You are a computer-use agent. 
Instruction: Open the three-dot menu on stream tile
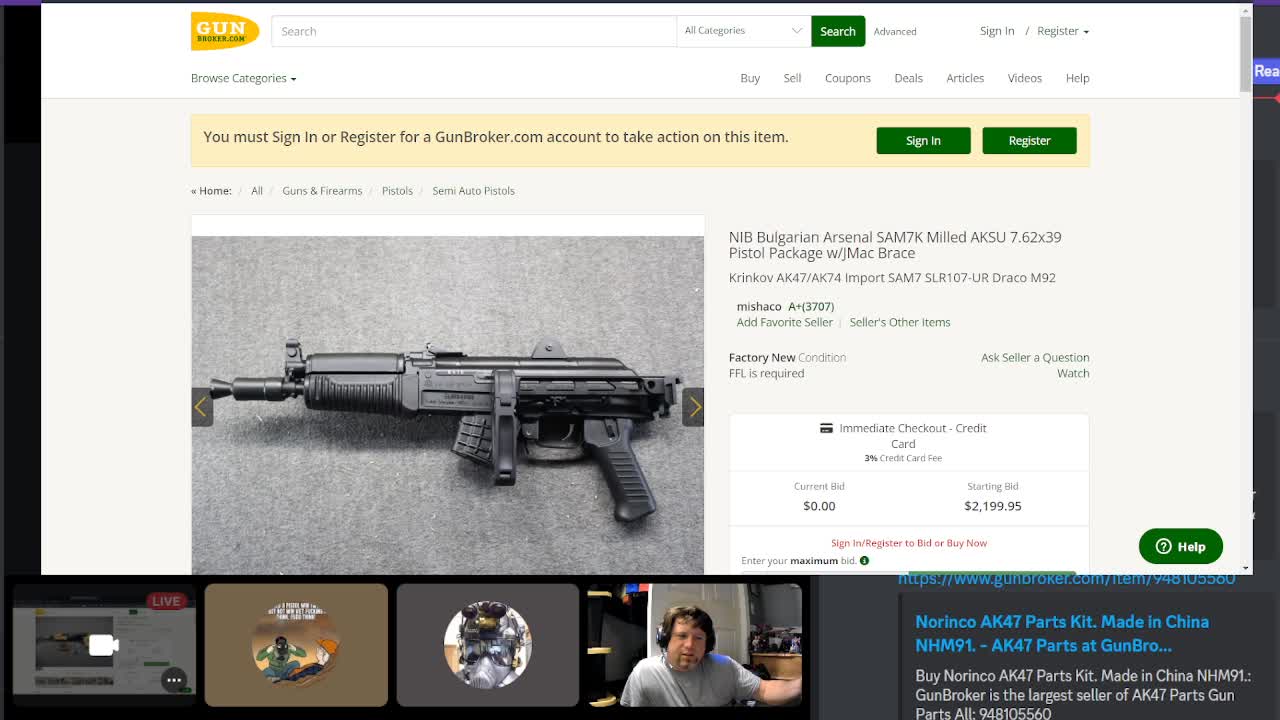point(174,680)
